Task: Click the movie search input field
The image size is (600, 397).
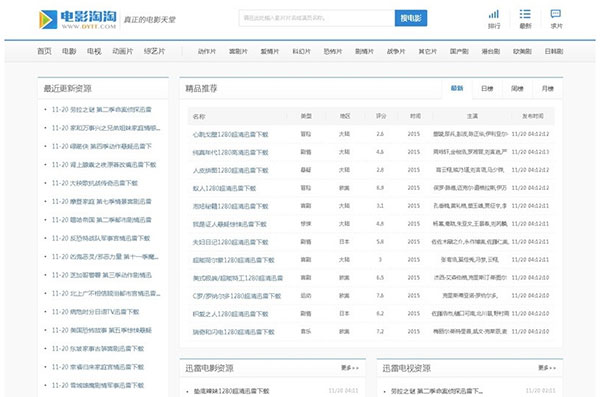Action: pos(317,18)
